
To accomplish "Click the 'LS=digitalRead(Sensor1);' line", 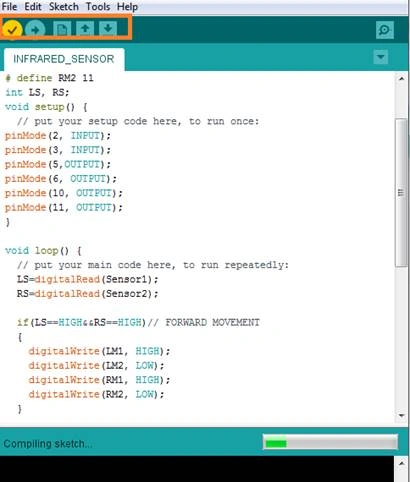I will [87, 279].
